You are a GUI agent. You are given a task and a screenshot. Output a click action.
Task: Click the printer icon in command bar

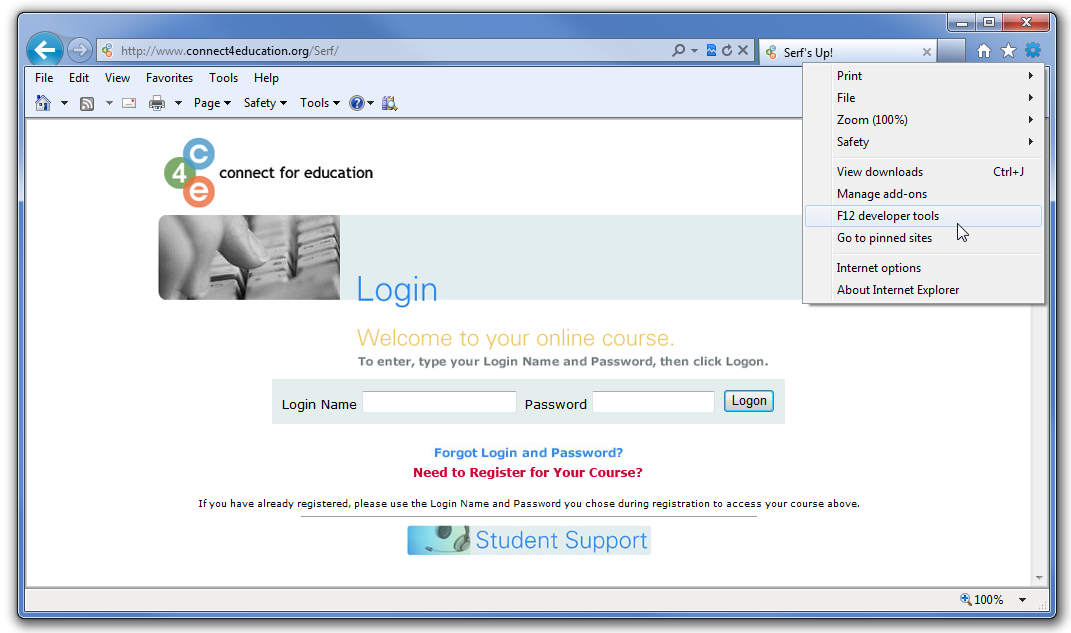157,103
